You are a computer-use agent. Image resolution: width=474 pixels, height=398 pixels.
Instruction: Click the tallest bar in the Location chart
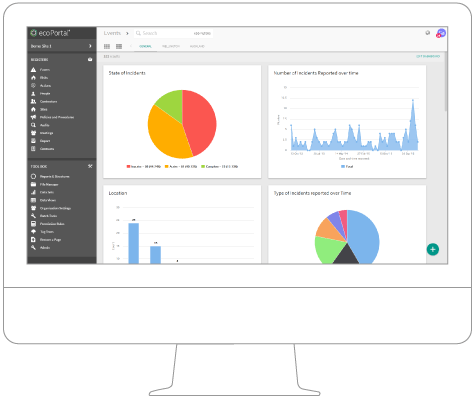pyautogui.click(x=134, y=243)
